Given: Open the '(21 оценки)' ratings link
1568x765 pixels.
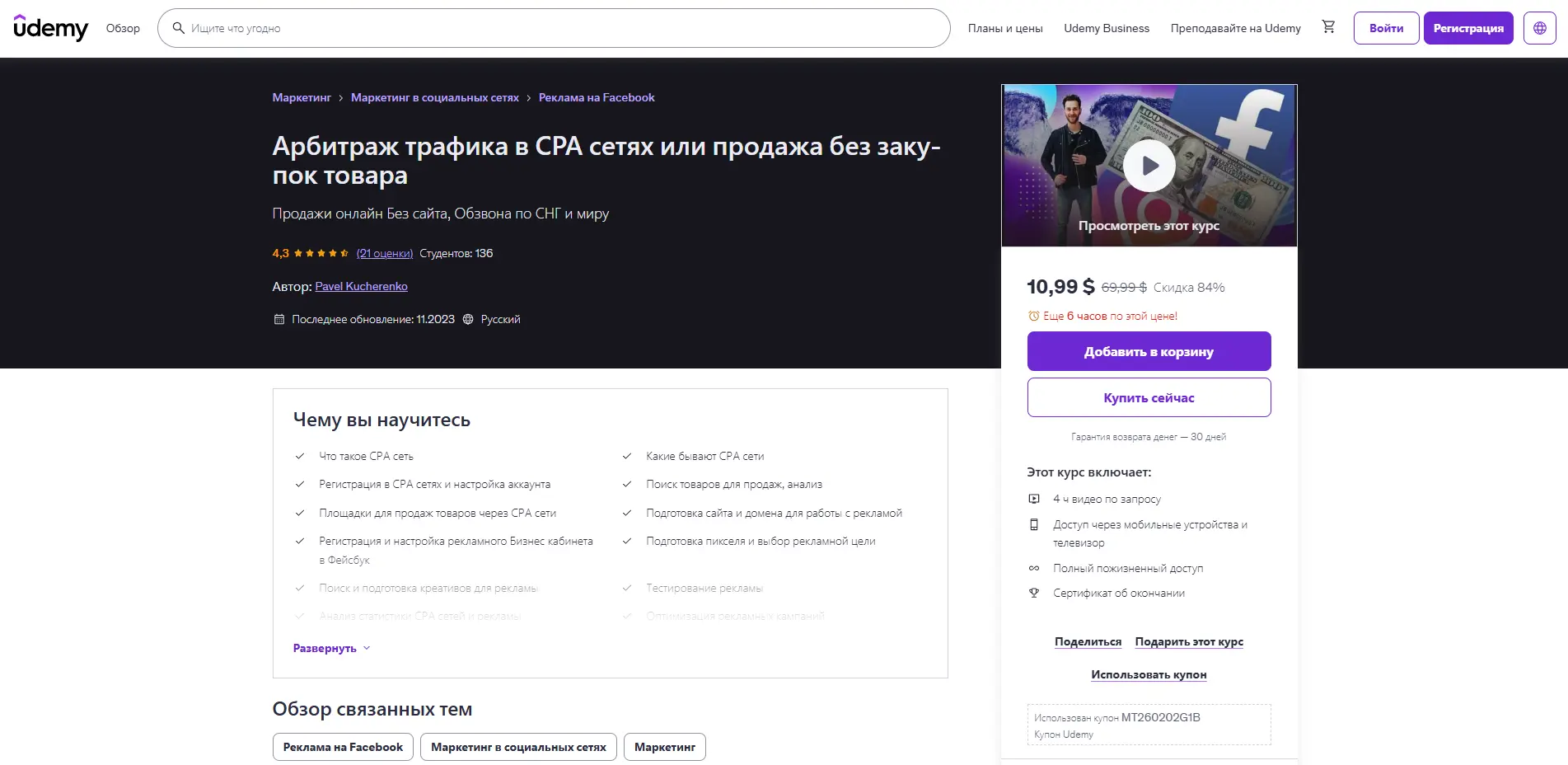Looking at the screenshot, I should (383, 253).
